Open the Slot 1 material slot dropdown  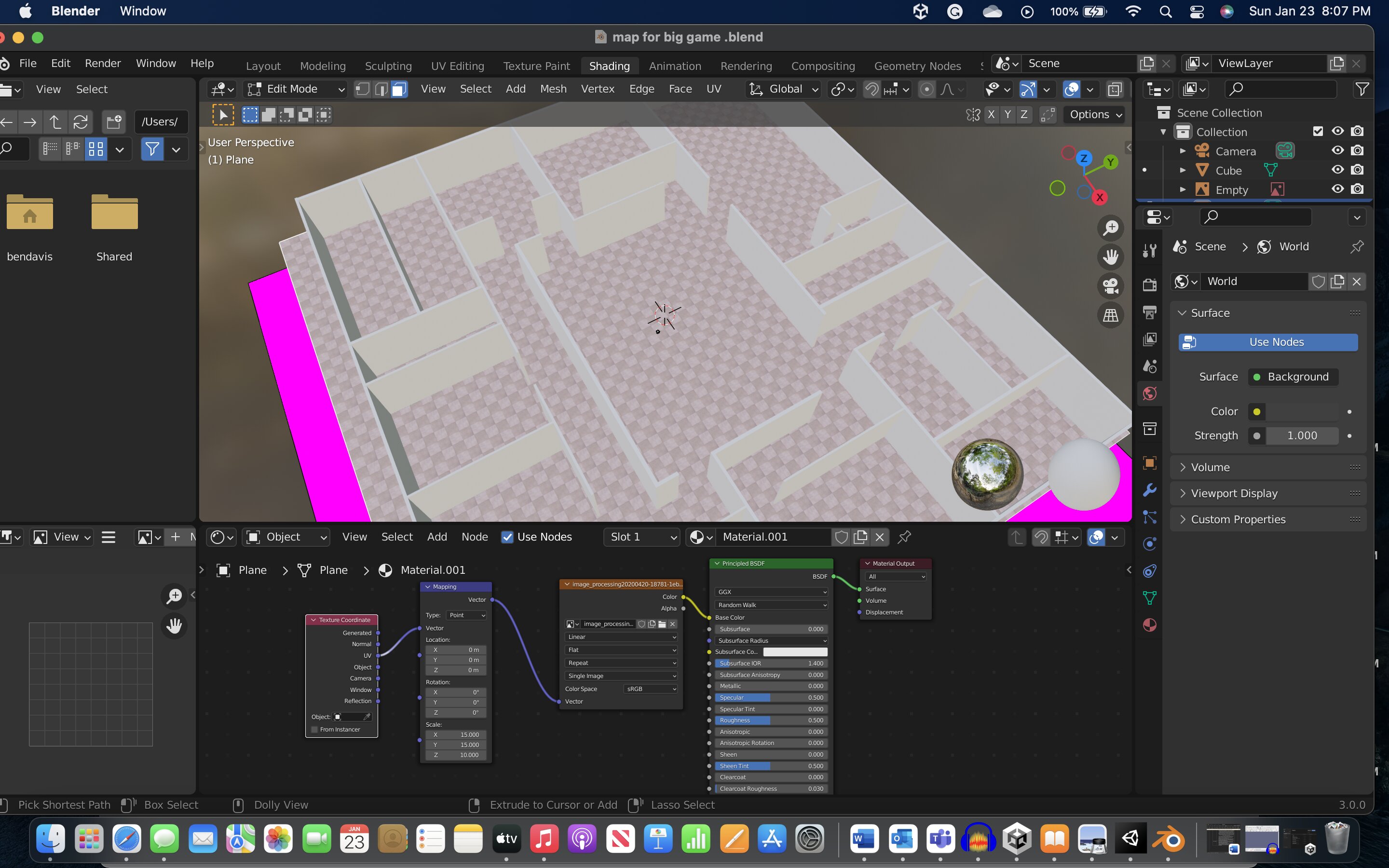tap(642, 537)
